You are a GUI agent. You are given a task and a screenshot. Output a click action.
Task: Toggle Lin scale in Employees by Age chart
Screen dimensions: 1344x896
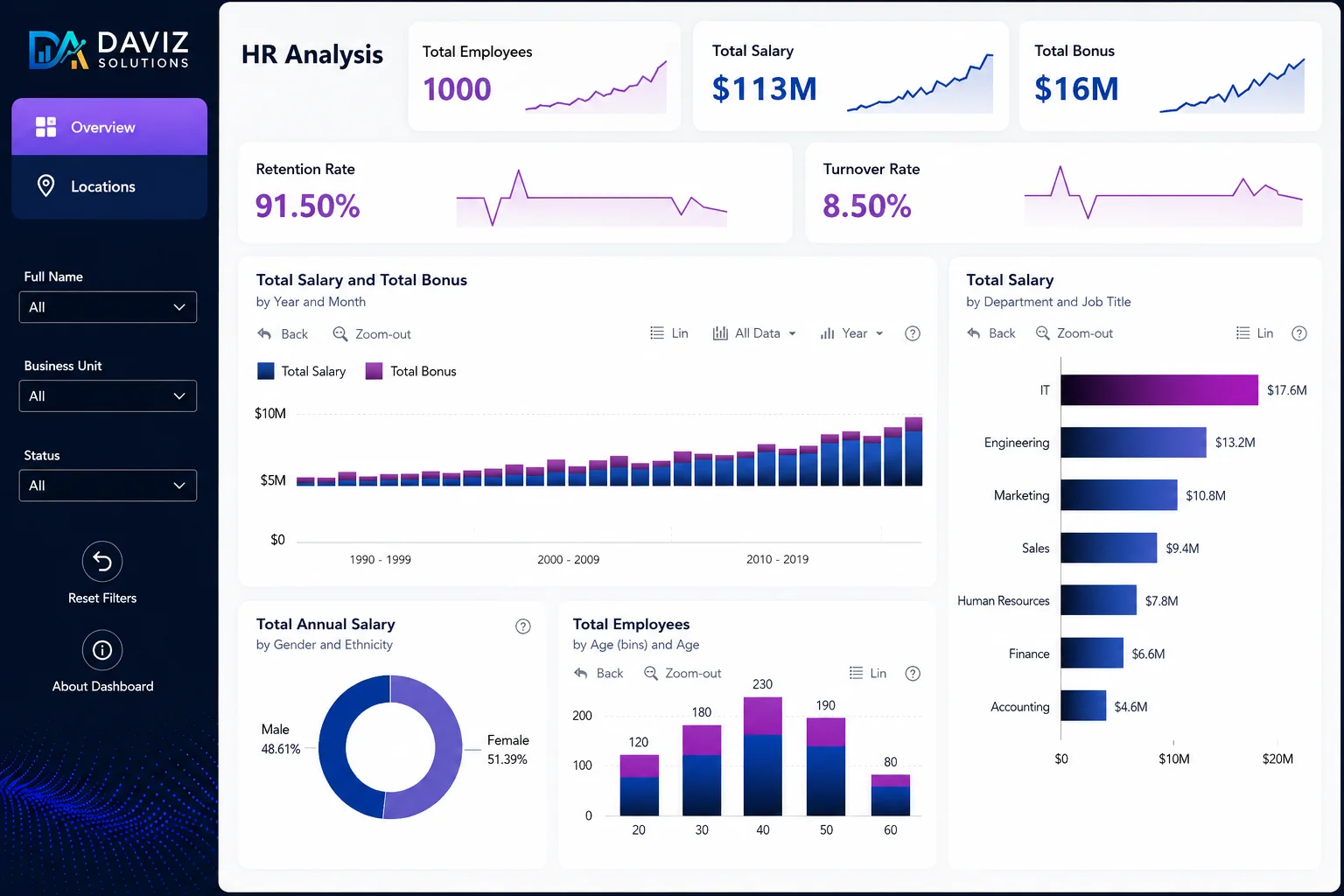868,673
